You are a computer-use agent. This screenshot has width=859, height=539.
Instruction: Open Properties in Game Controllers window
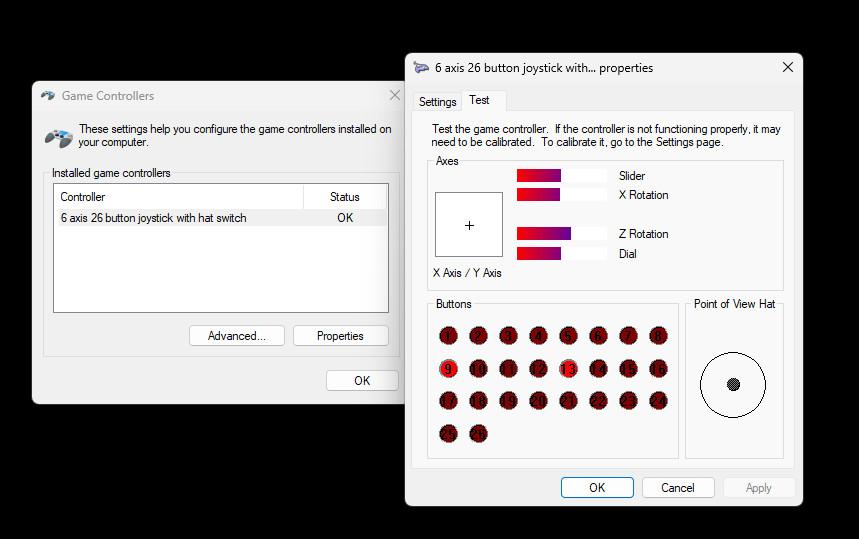(340, 336)
